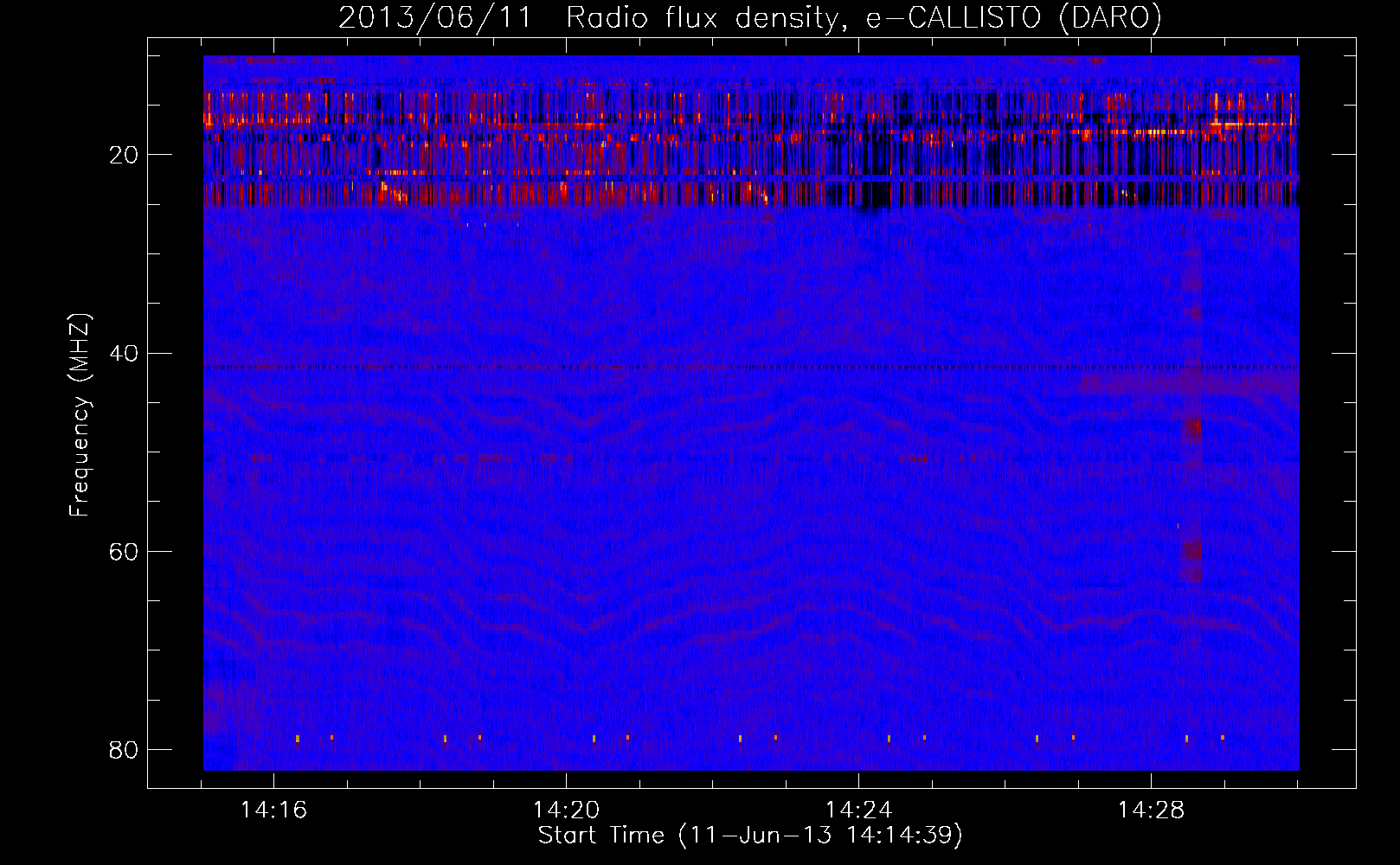Click the red vertical burst feature near 14:28
1400x865 pixels.
tap(1191, 415)
